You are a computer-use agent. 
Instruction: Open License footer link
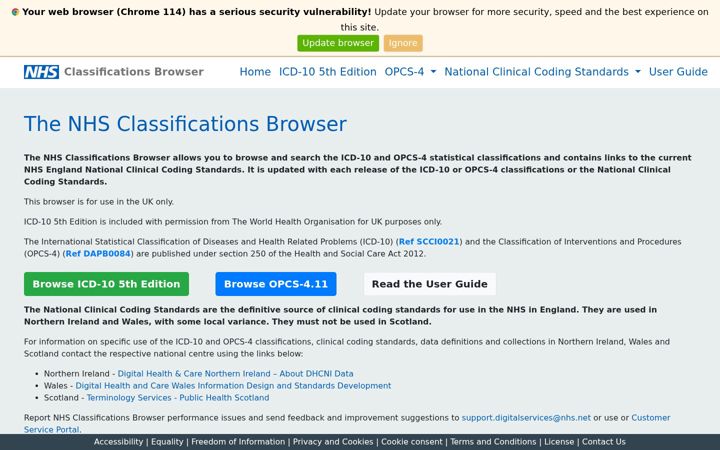559,442
